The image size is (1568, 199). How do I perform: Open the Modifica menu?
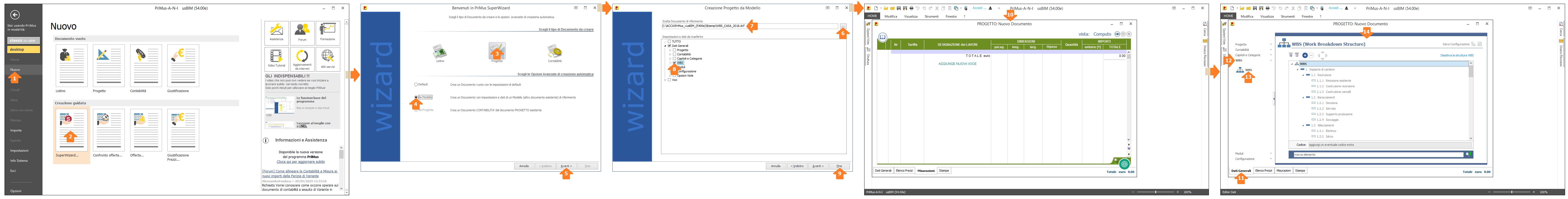pos(891,16)
